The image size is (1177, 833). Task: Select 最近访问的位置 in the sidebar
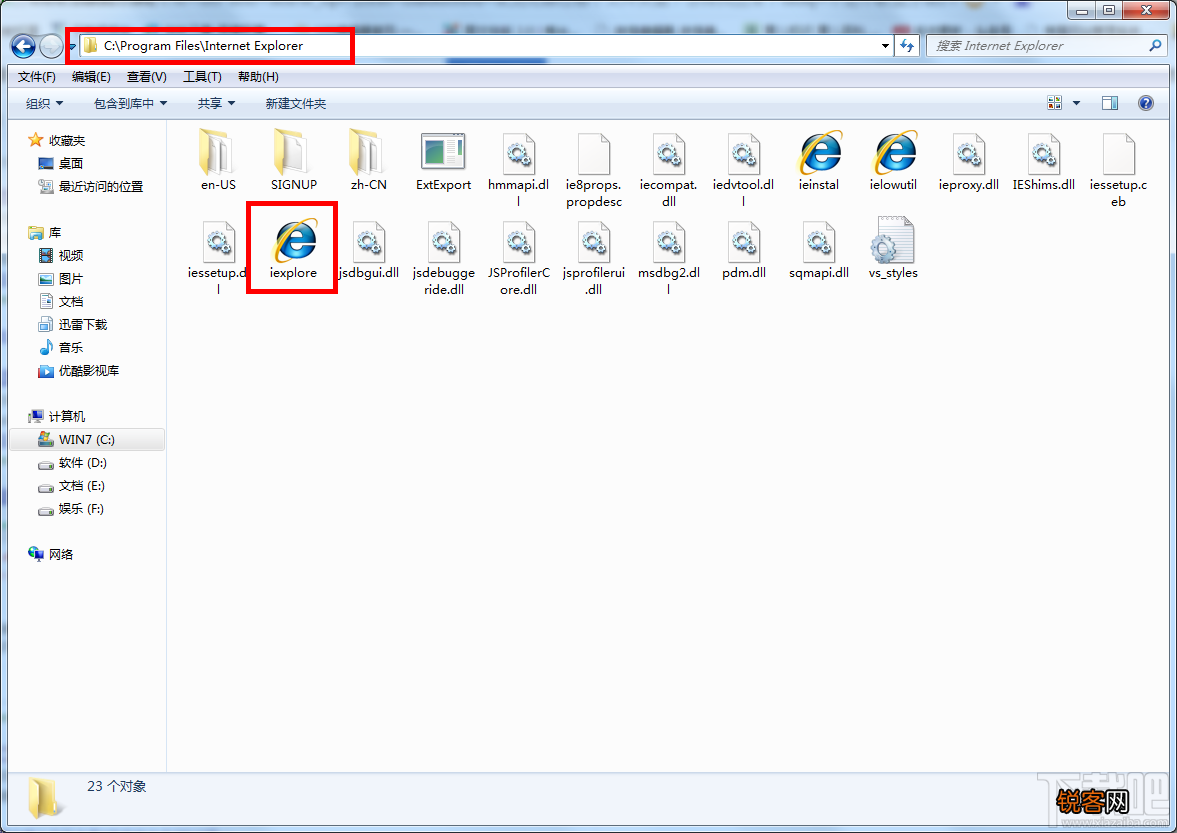pos(90,186)
